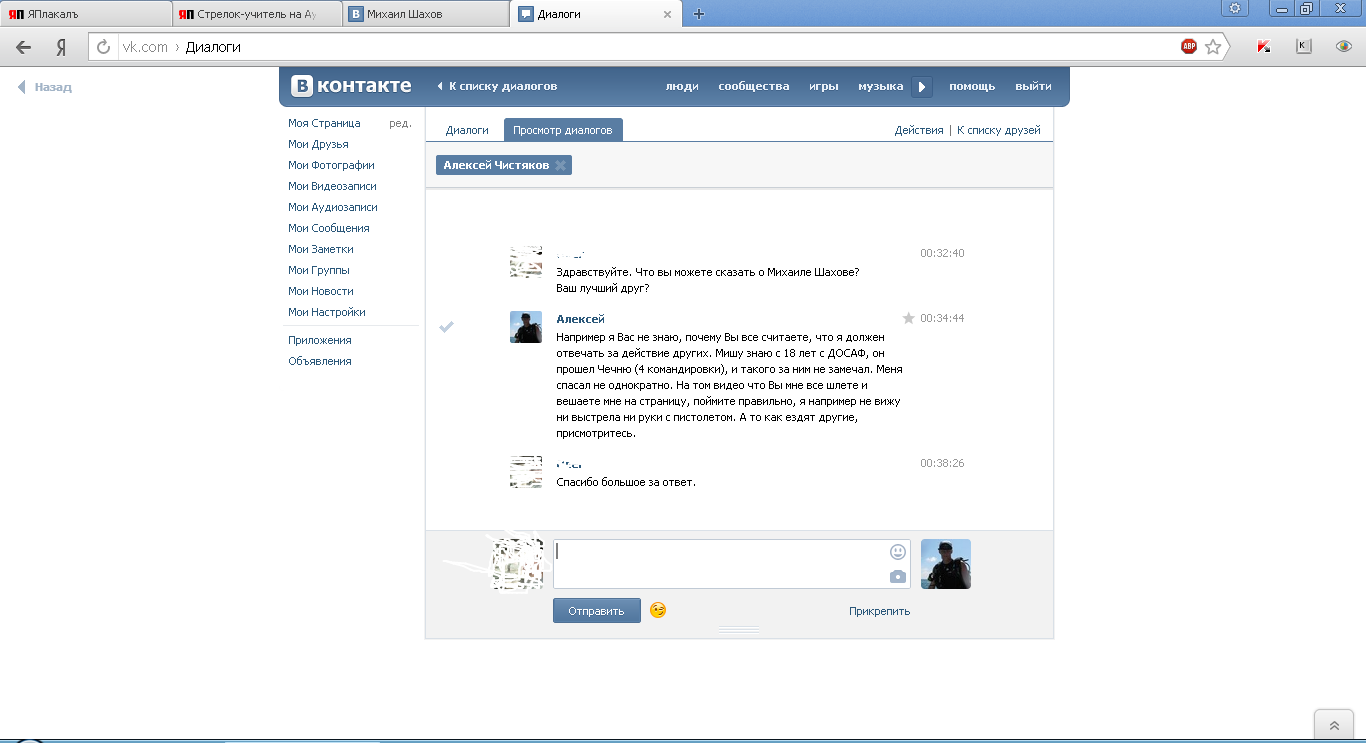The image size is (1366, 743).
Task: Click the Отправить send button
Action: point(596,611)
